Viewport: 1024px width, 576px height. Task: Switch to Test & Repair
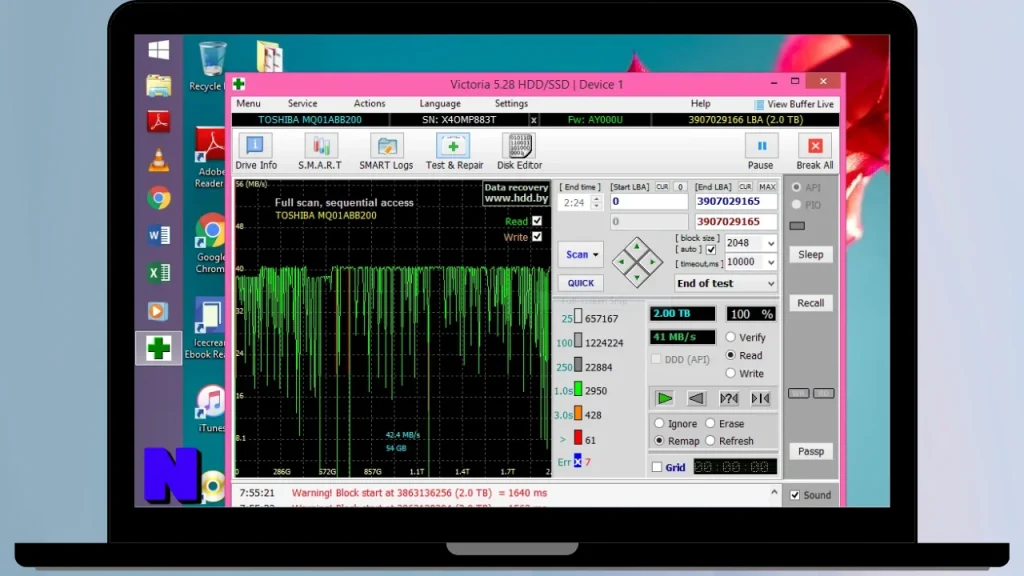pos(454,152)
